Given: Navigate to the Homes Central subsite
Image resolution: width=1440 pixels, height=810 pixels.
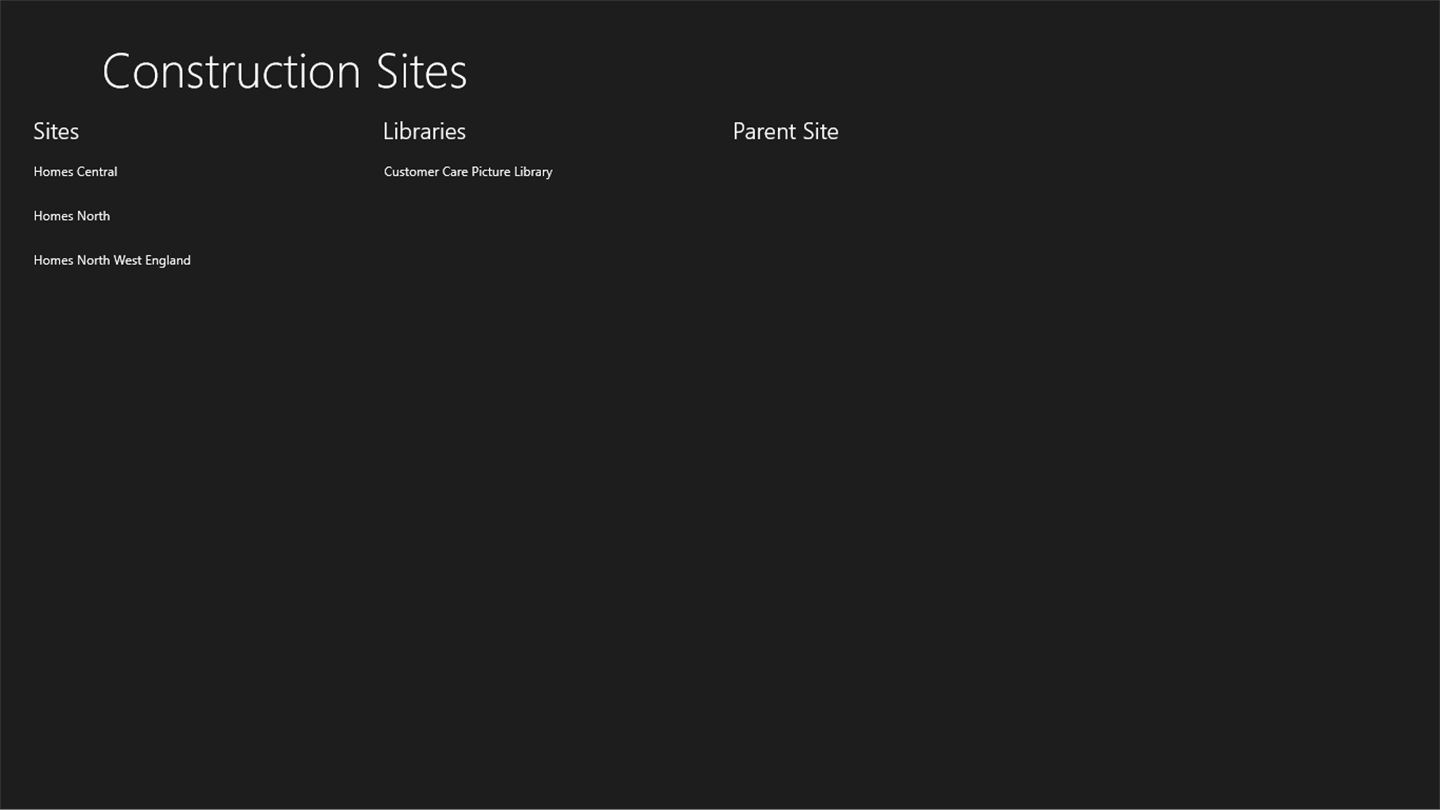Looking at the screenshot, I should pyautogui.click(x=75, y=172).
